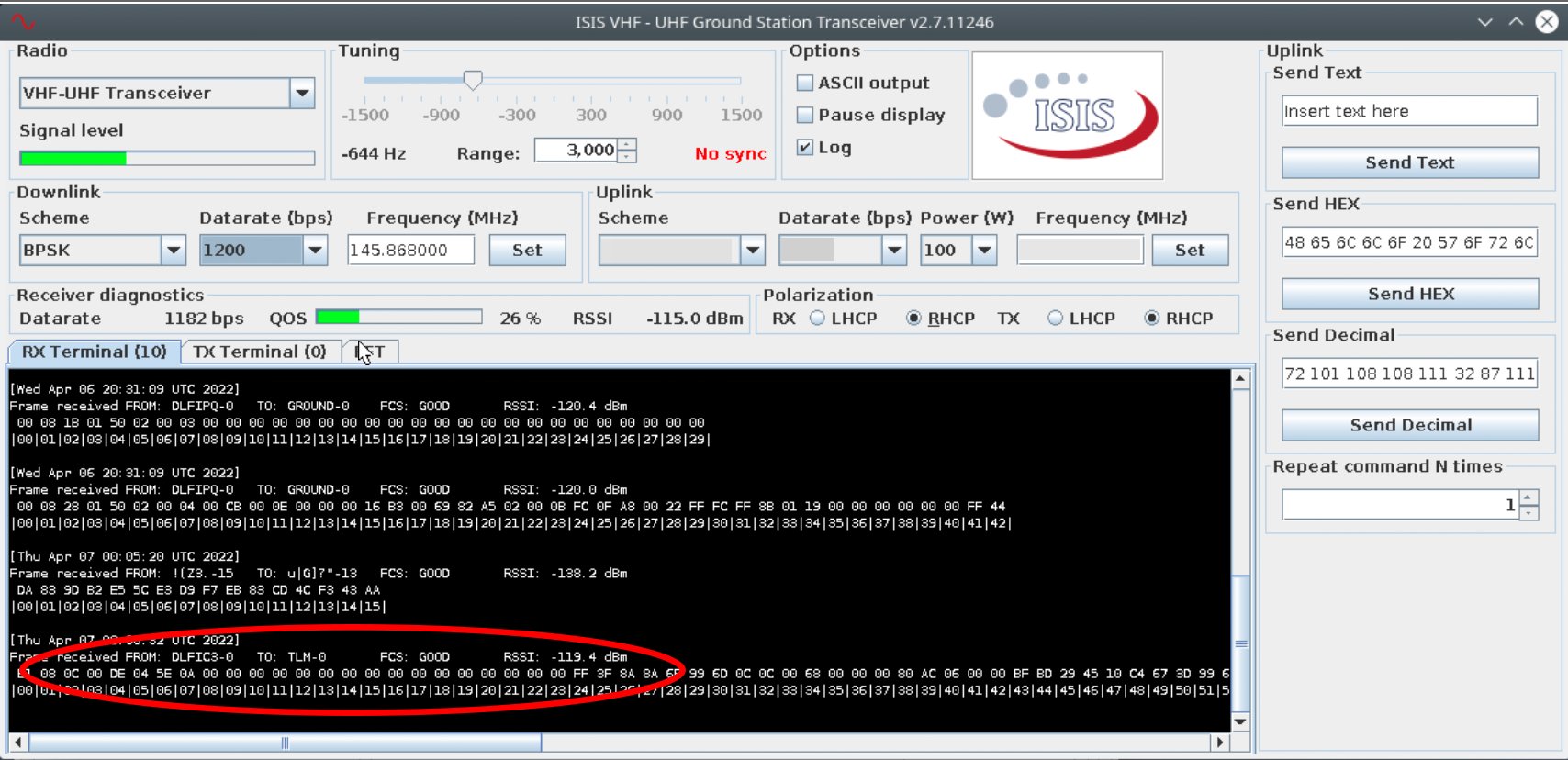Click the Send HEX input field
Screen dimensions: 1568x760
[x=1409, y=242]
